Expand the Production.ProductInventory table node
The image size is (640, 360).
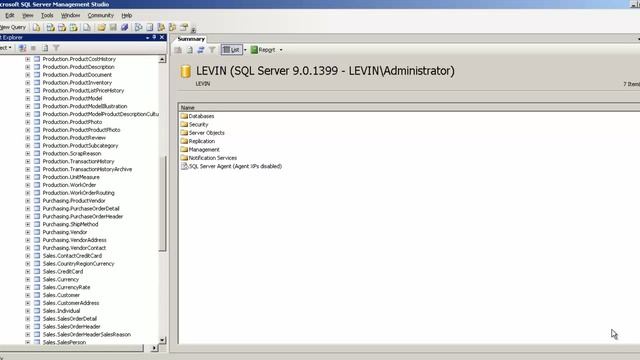tap(27, 83)
